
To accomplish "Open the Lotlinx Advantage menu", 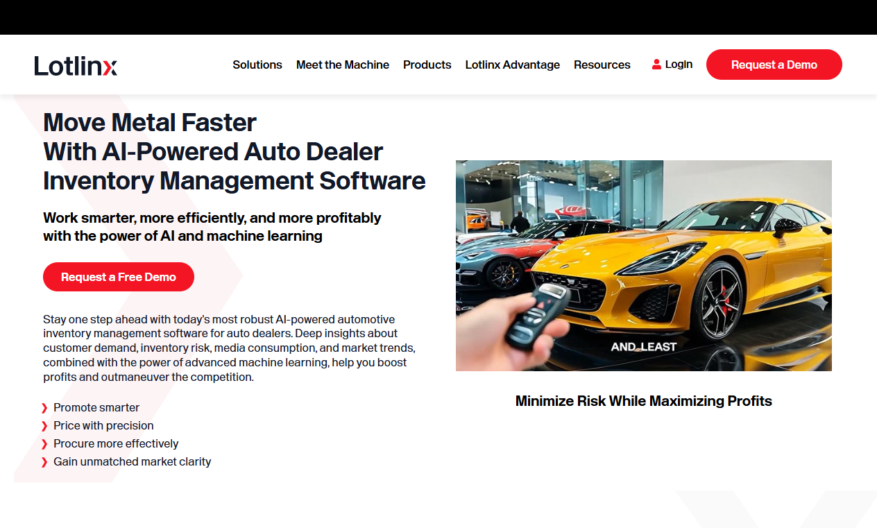I will [512, 65].
